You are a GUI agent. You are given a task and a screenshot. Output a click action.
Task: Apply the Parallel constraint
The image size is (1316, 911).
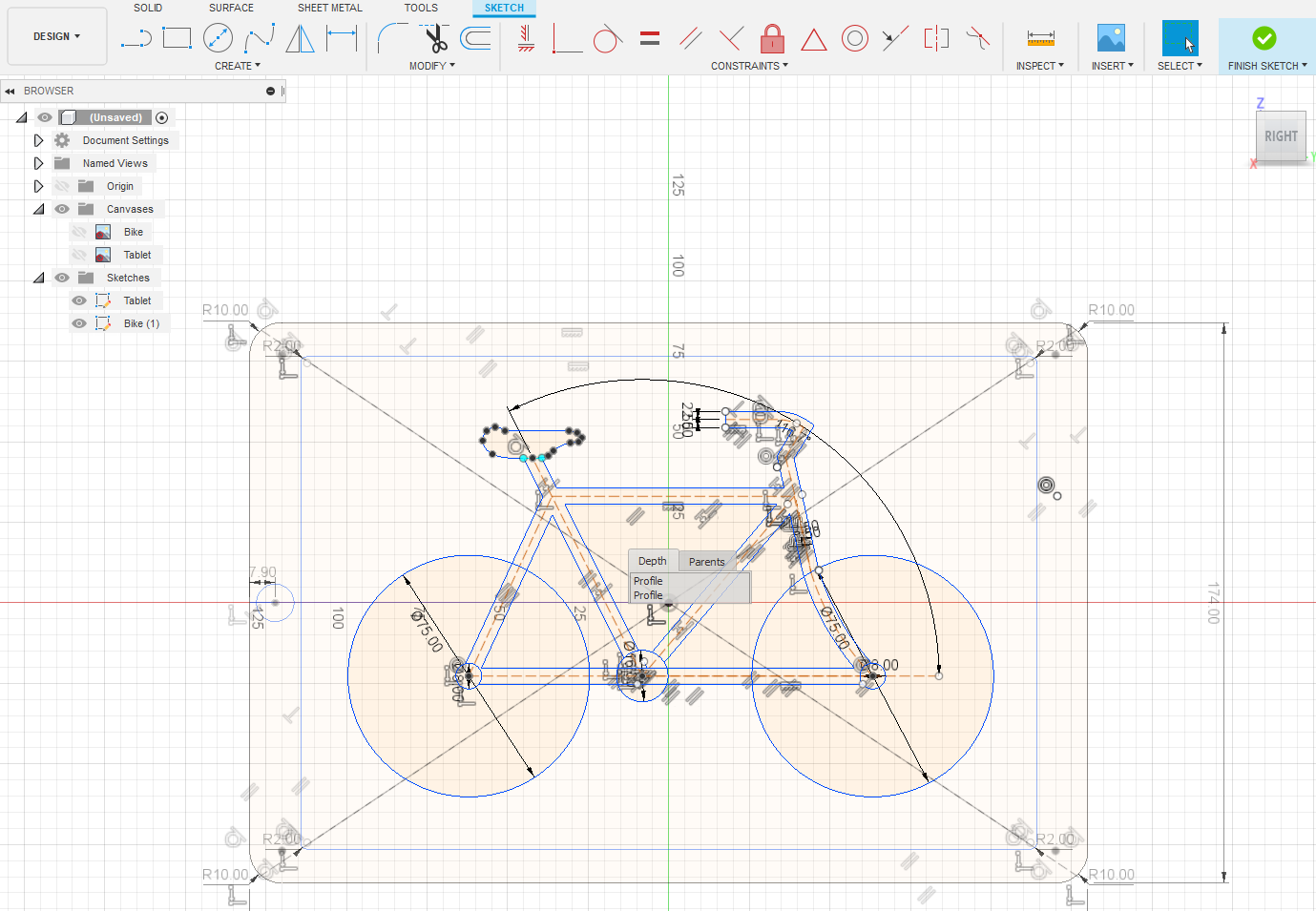tap(691, 39)
